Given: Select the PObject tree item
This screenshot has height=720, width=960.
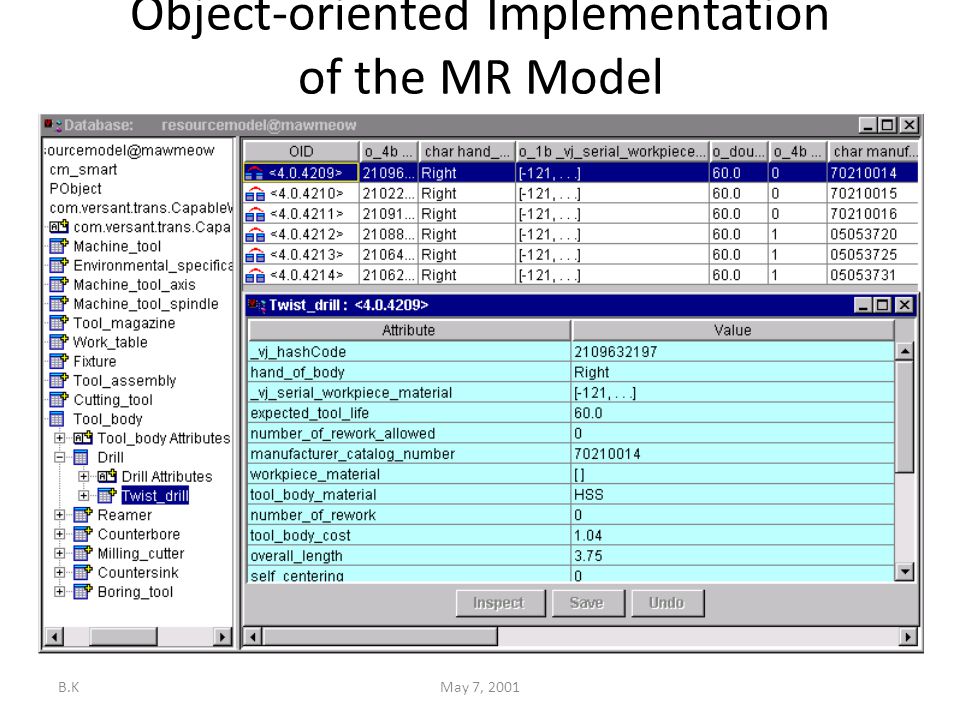Looking at the screenshot, I should [75, 189].
